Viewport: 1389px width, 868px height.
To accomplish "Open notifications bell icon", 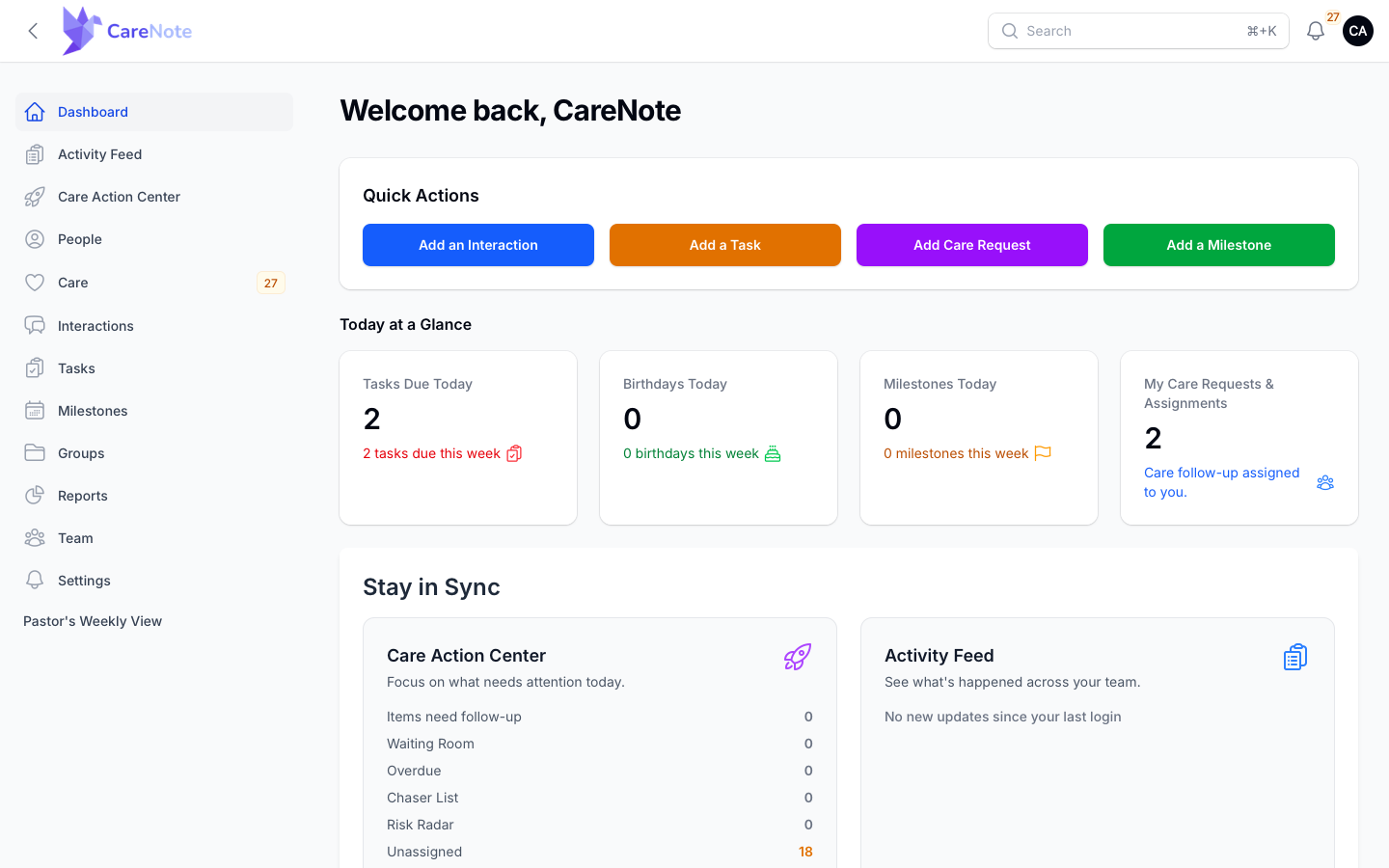I will 1315,31.
